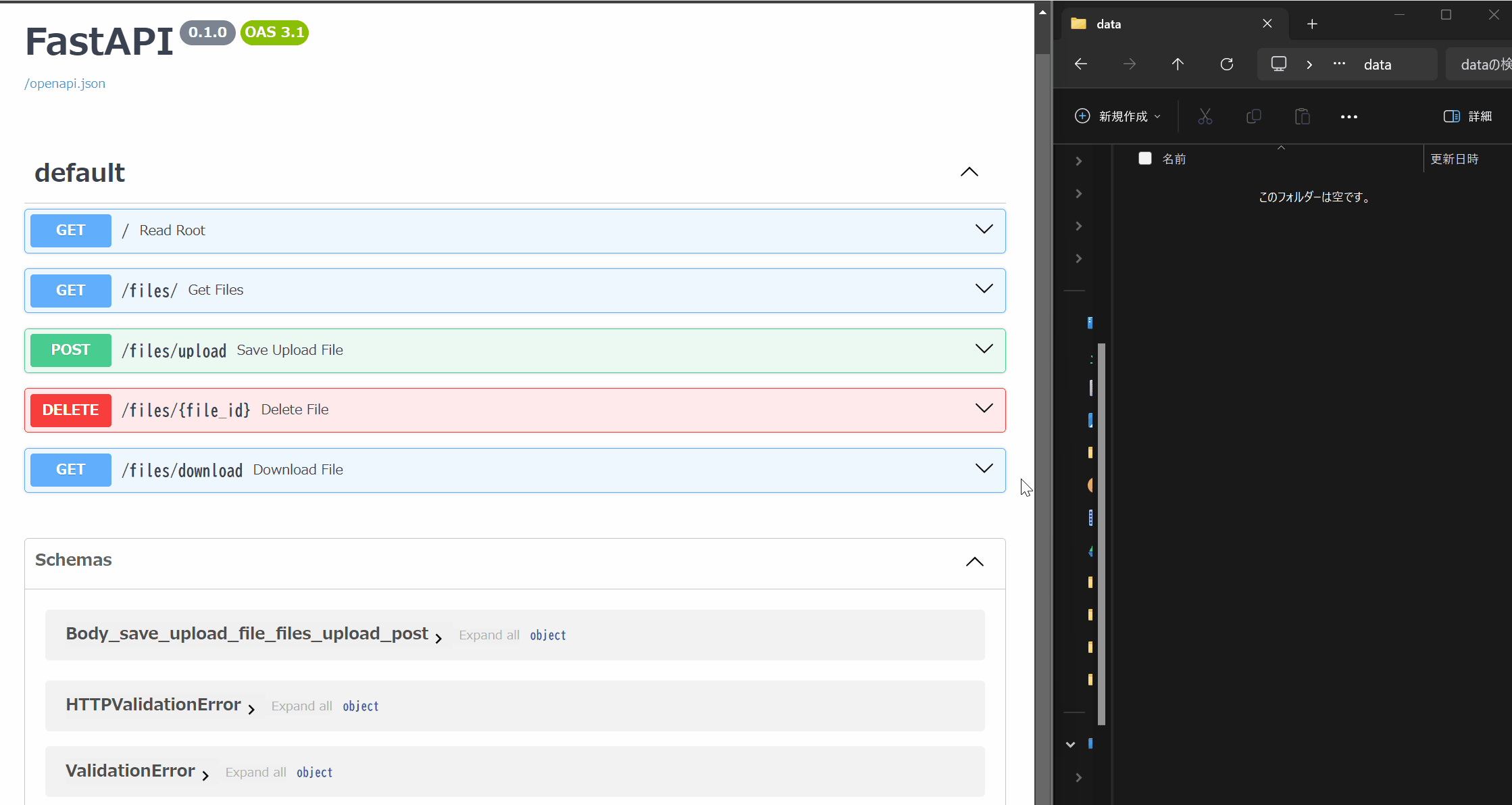Expand the fourth navigation pane tree arrow
This screenshot has height=805, width=1512.
tap(1079, 258)
